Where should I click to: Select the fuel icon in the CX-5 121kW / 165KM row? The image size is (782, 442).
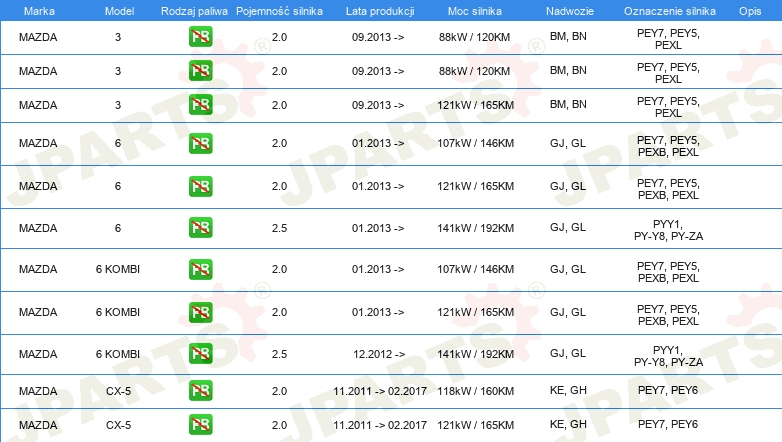pos(200,425)
